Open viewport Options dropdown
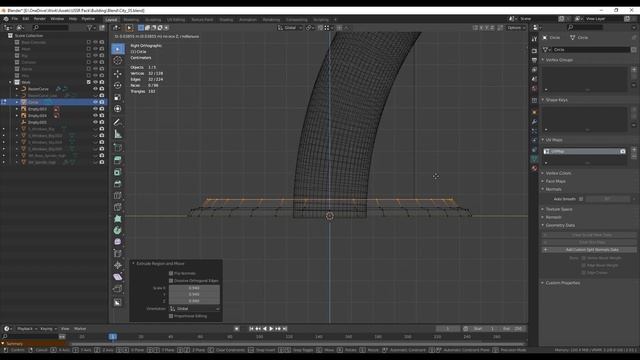This screenshot has height=360, width=640. 516,28
